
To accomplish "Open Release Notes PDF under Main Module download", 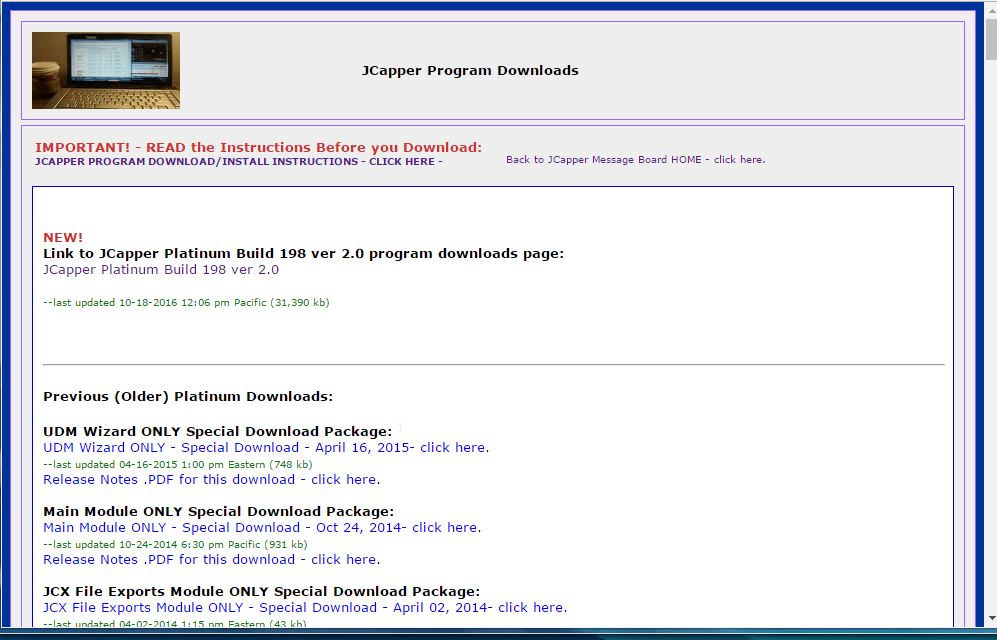I will coord(211,560).
